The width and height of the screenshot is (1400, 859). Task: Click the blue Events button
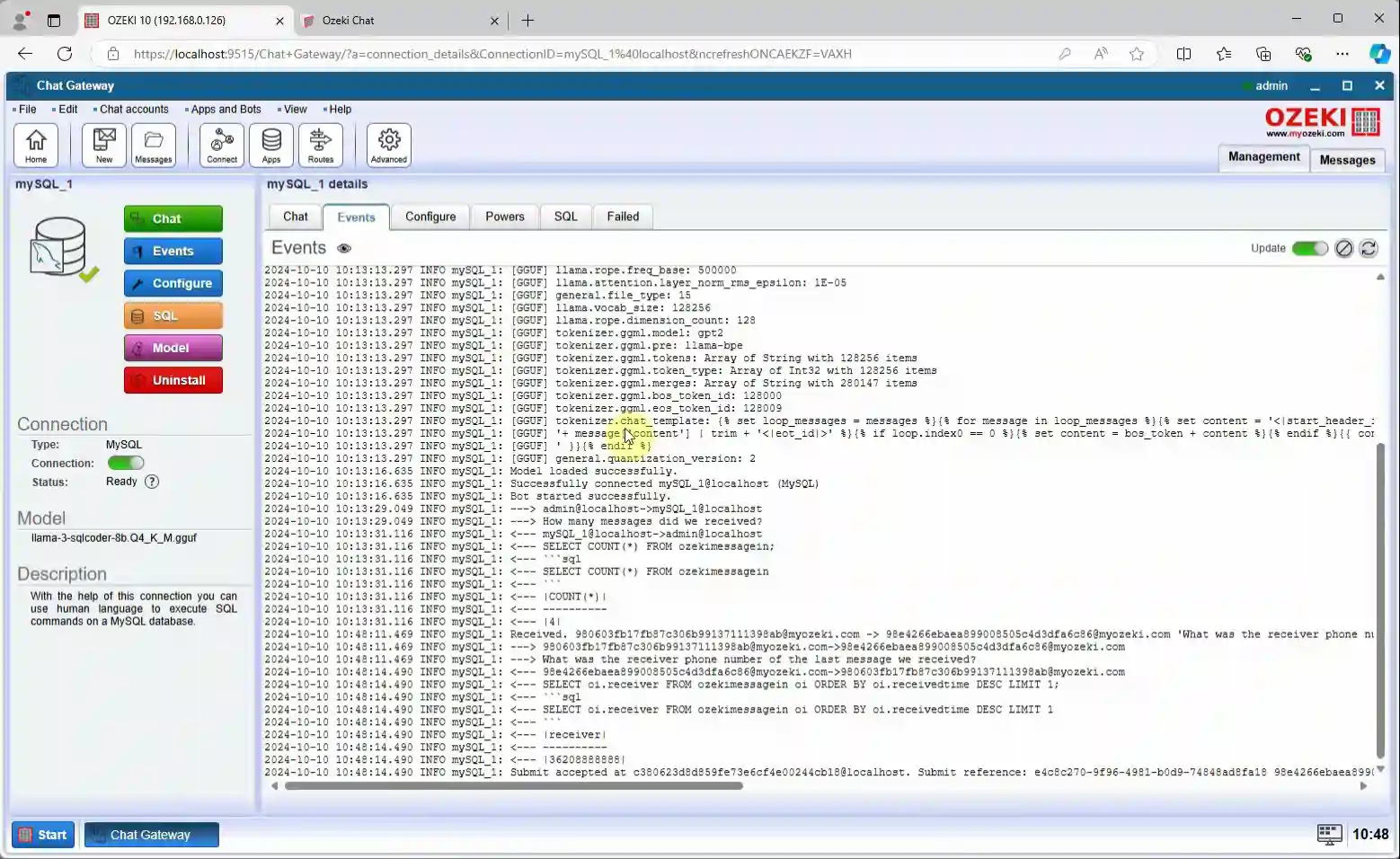point(173,251)
